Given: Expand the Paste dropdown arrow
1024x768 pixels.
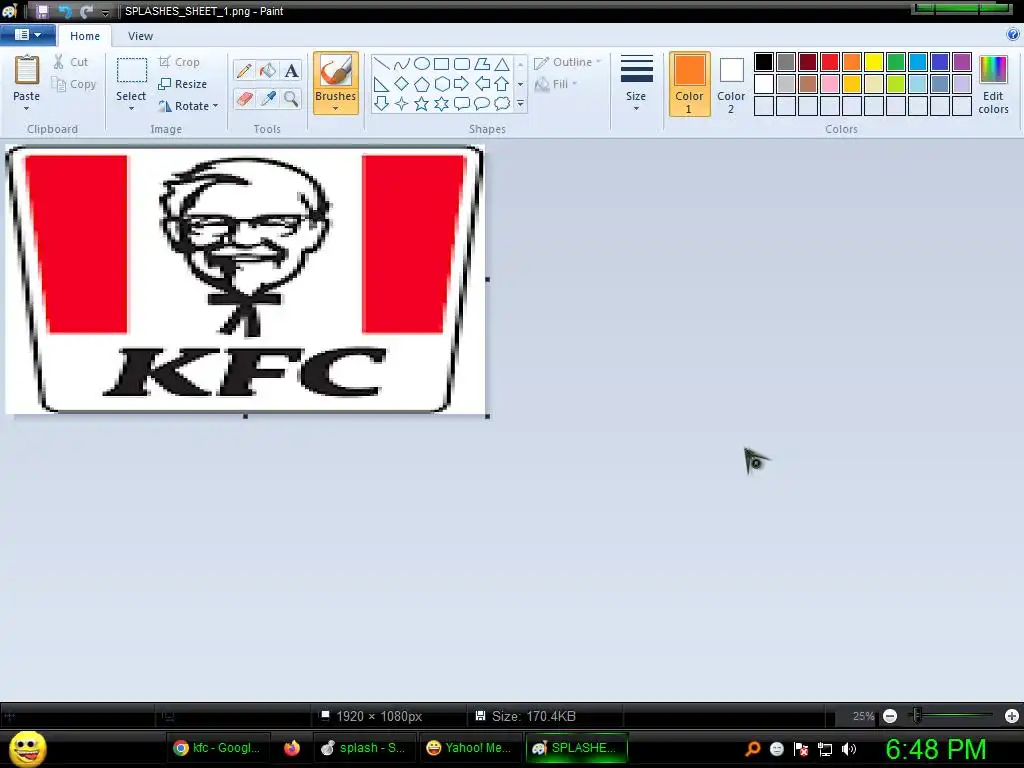Looking at the screenshot, I should click(x=27, y=109).
